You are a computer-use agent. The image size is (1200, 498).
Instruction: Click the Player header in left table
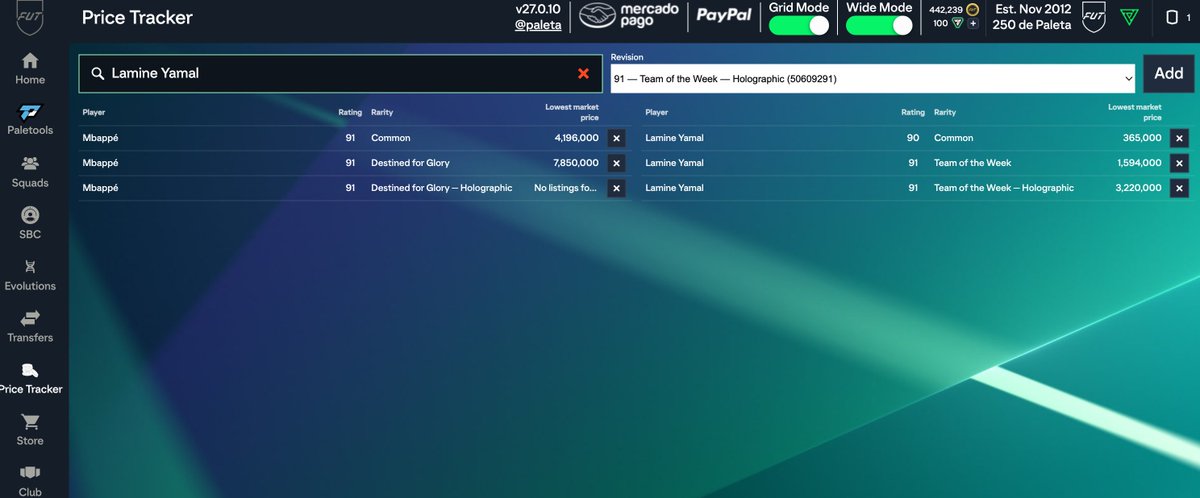[x=94, y=113]
